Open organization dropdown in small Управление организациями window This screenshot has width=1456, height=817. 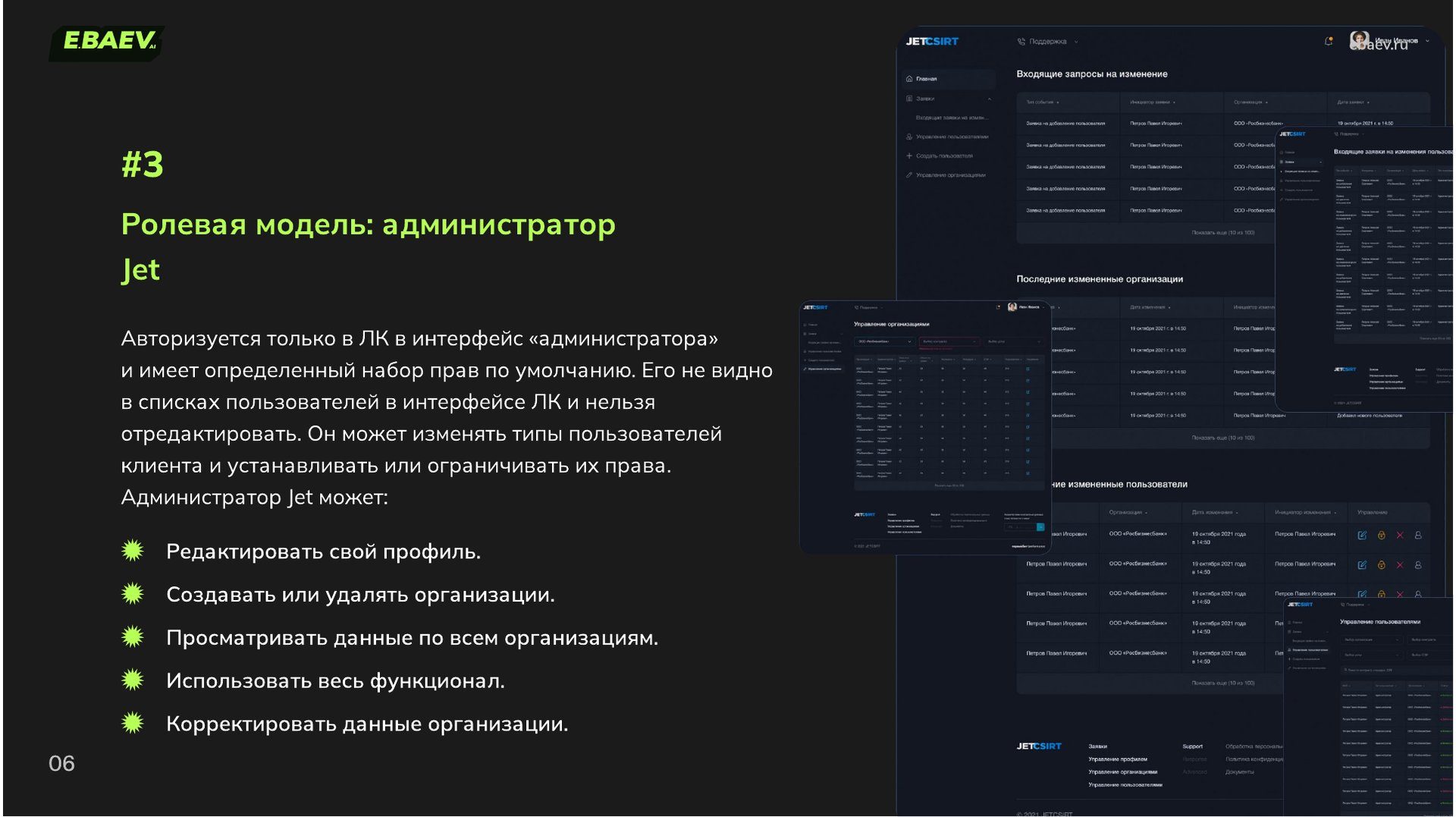[x=885, y=342]
